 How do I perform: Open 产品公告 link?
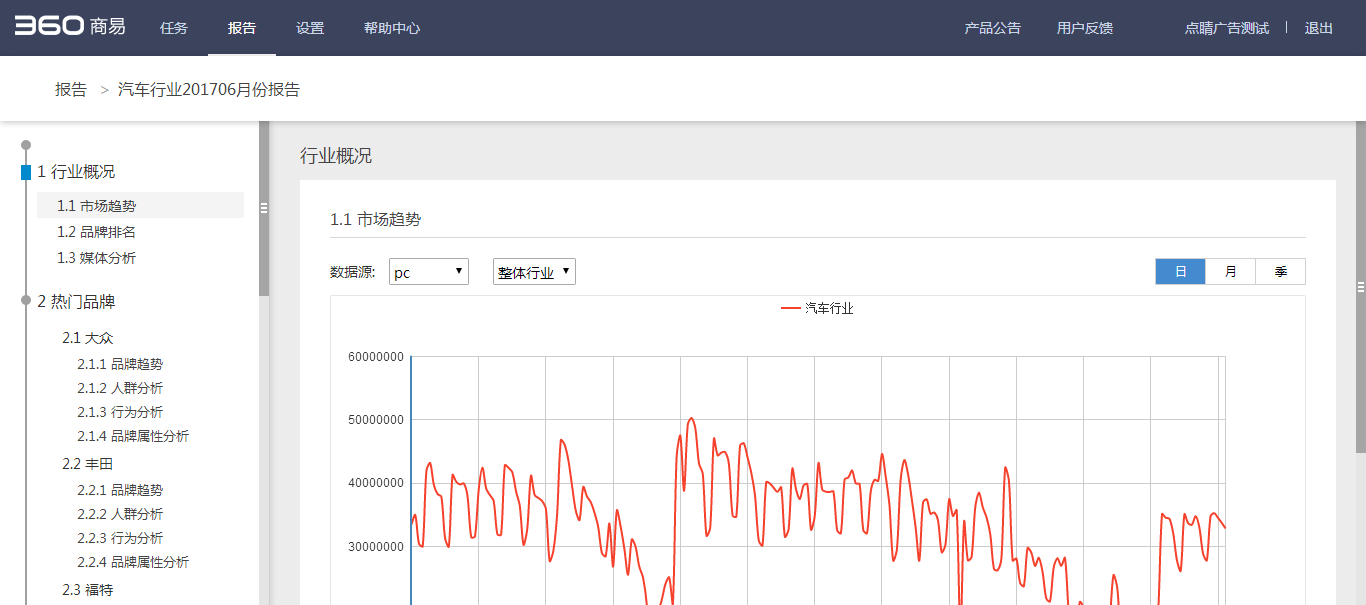(x=992, y=28)
